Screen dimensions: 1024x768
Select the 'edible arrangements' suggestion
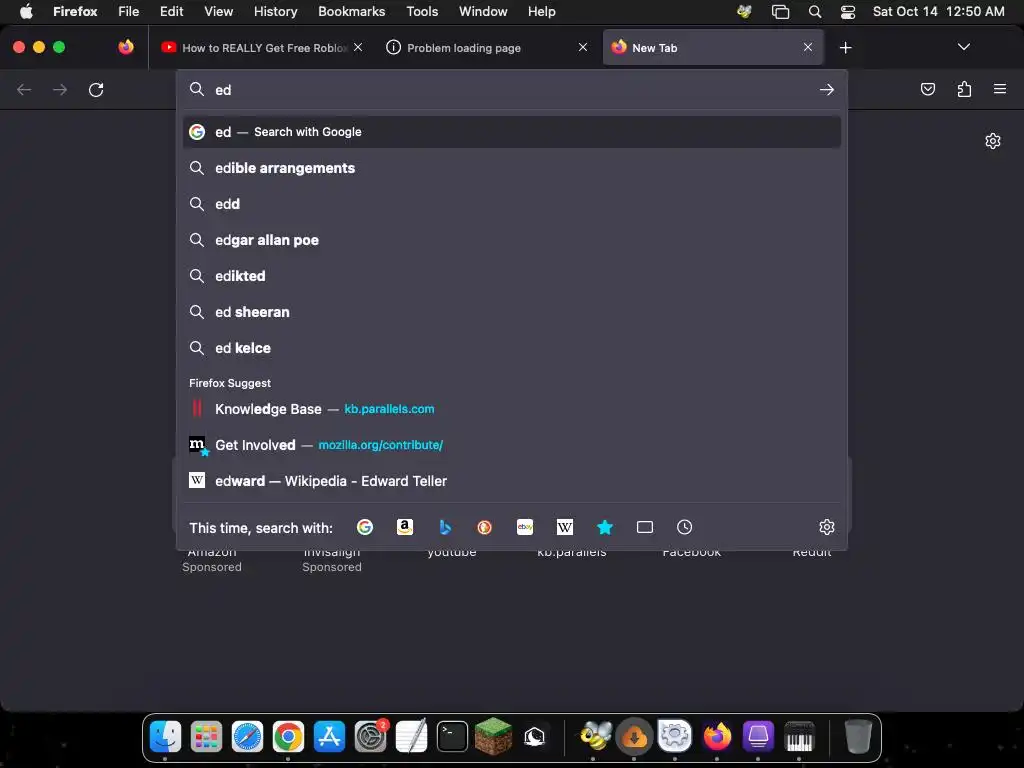pyautogui.click(x=512, y=168)
